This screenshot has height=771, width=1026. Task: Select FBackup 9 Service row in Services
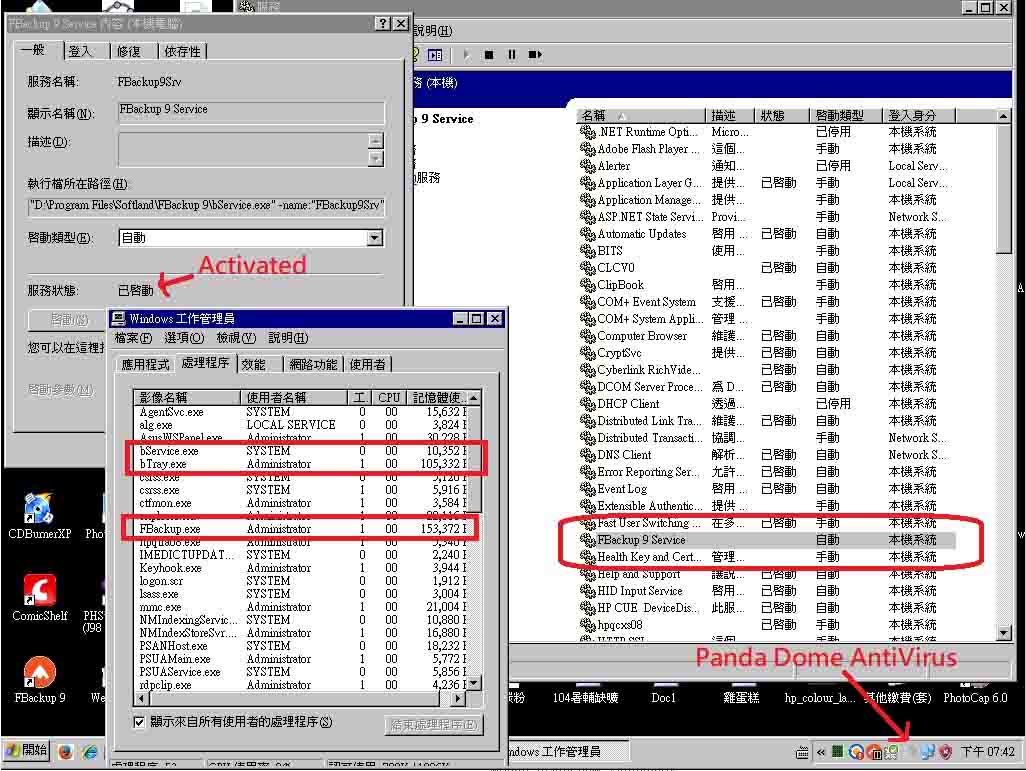[766, 540]
